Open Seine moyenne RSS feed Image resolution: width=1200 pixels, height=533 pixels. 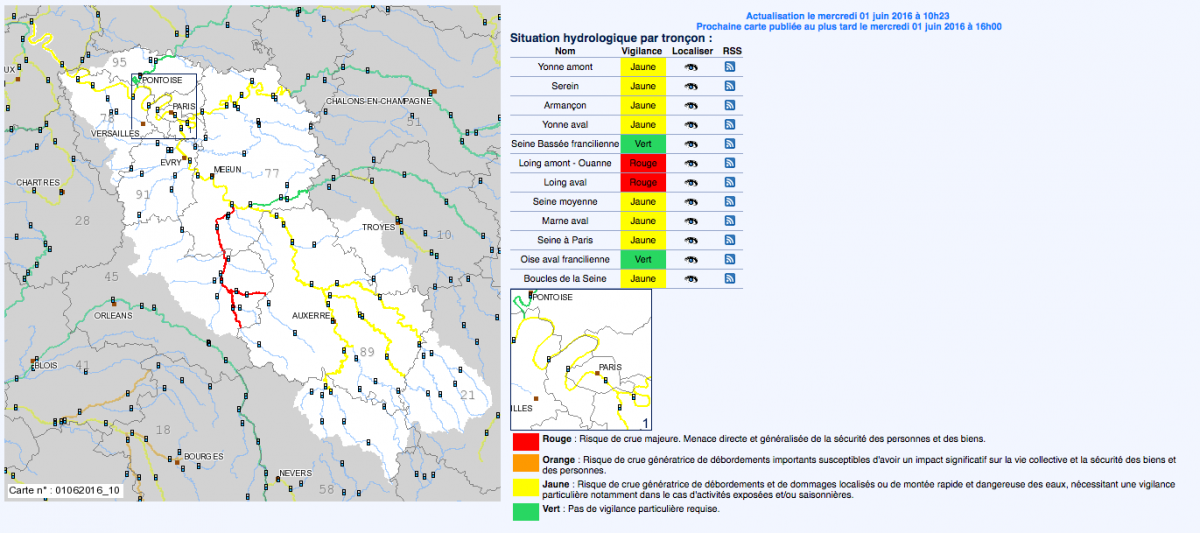point(731,202)
